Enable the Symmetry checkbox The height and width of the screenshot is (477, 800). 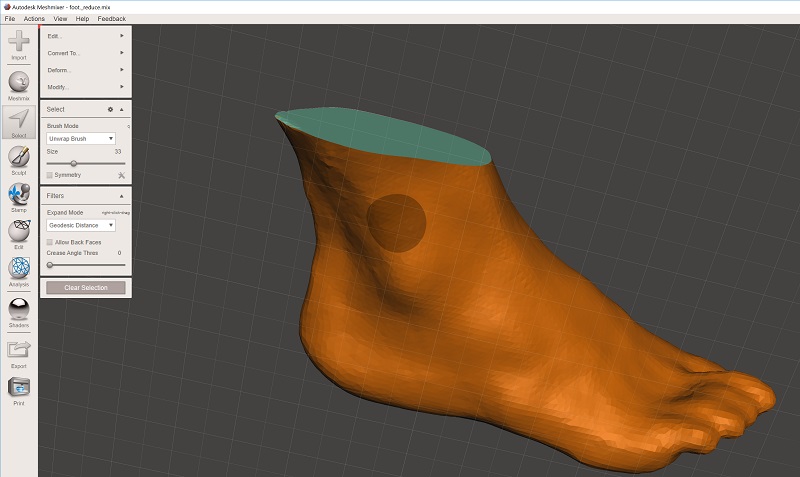[49, 175]
